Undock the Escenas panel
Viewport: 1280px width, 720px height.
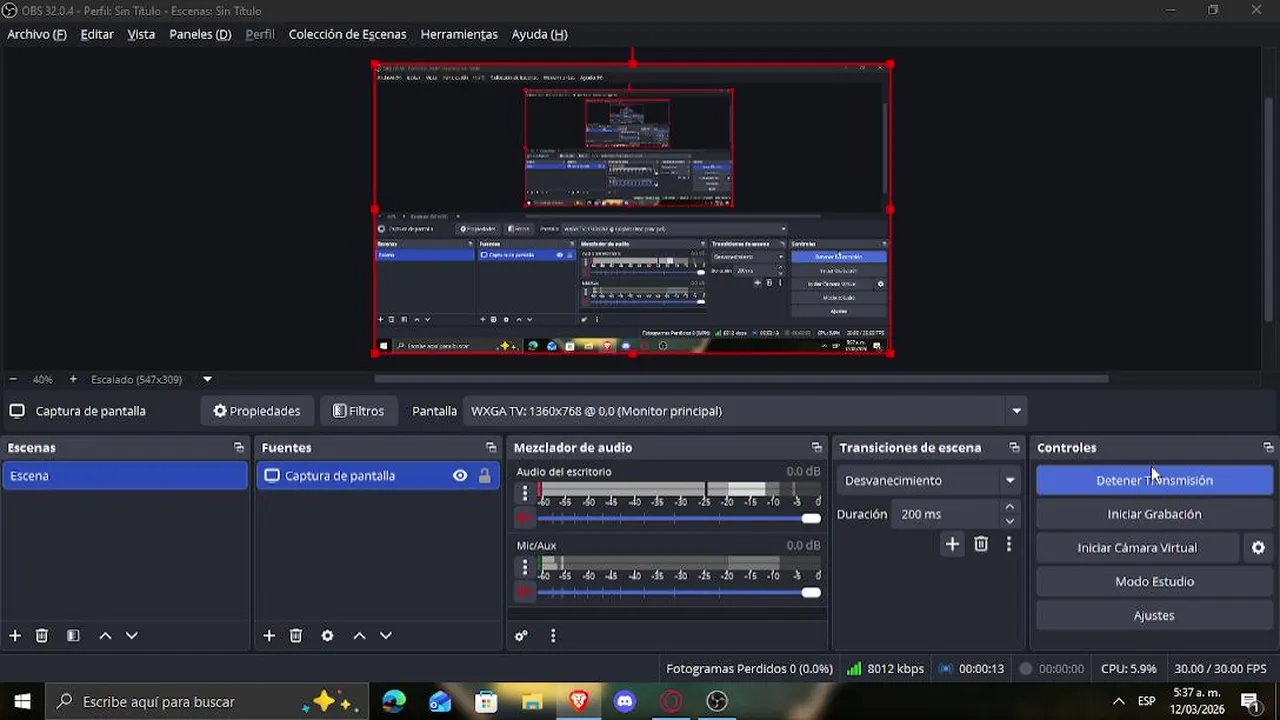[238, 448]
